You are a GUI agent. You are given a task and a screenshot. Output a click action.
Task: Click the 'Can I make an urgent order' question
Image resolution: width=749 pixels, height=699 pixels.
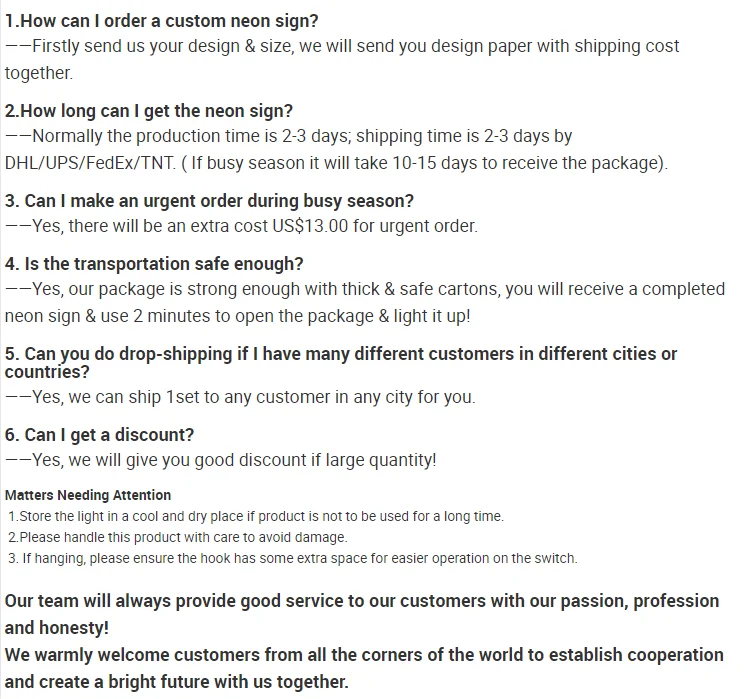point(209,201)
